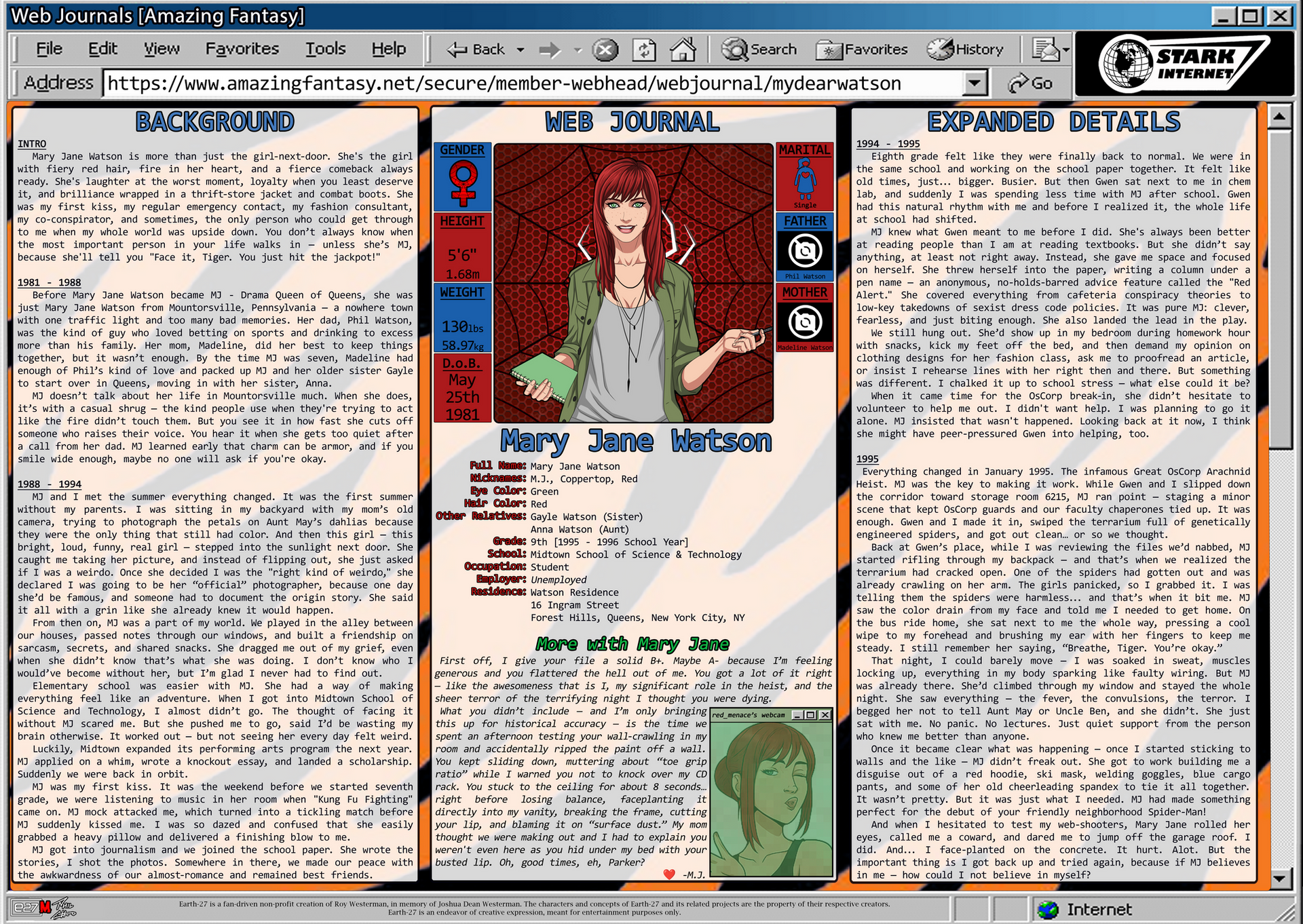Click the Go button
Viewport: 1303px width, 924px height.
[x=1030, y=83]
